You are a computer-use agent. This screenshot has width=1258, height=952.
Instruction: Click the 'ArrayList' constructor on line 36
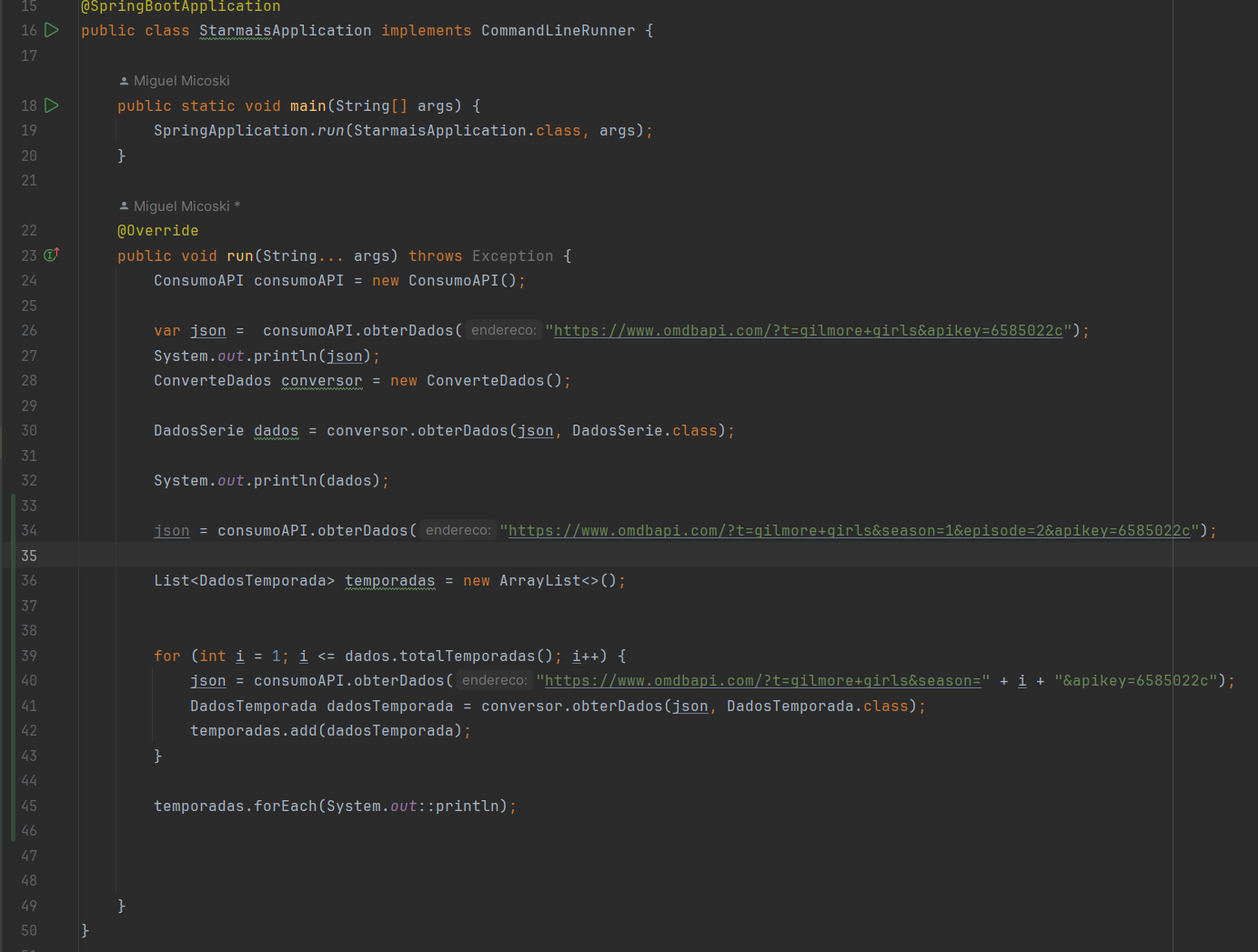tap(540, 581)
